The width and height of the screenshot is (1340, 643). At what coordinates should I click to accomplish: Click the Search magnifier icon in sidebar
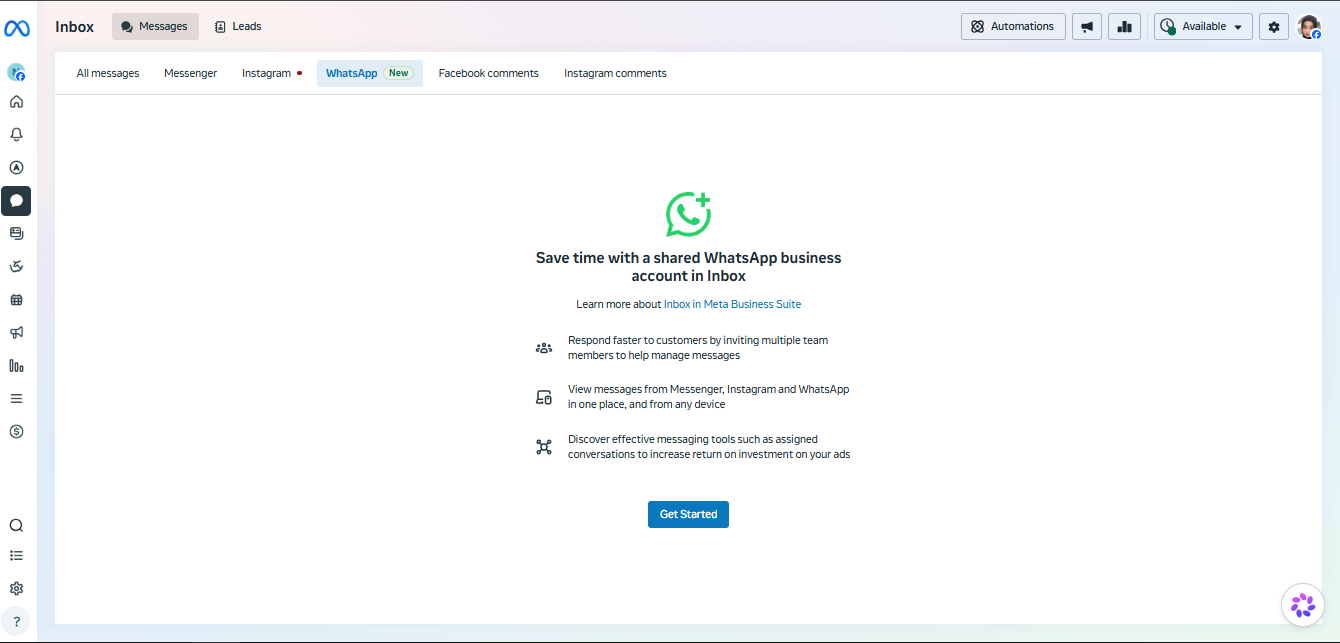[16, 526]
